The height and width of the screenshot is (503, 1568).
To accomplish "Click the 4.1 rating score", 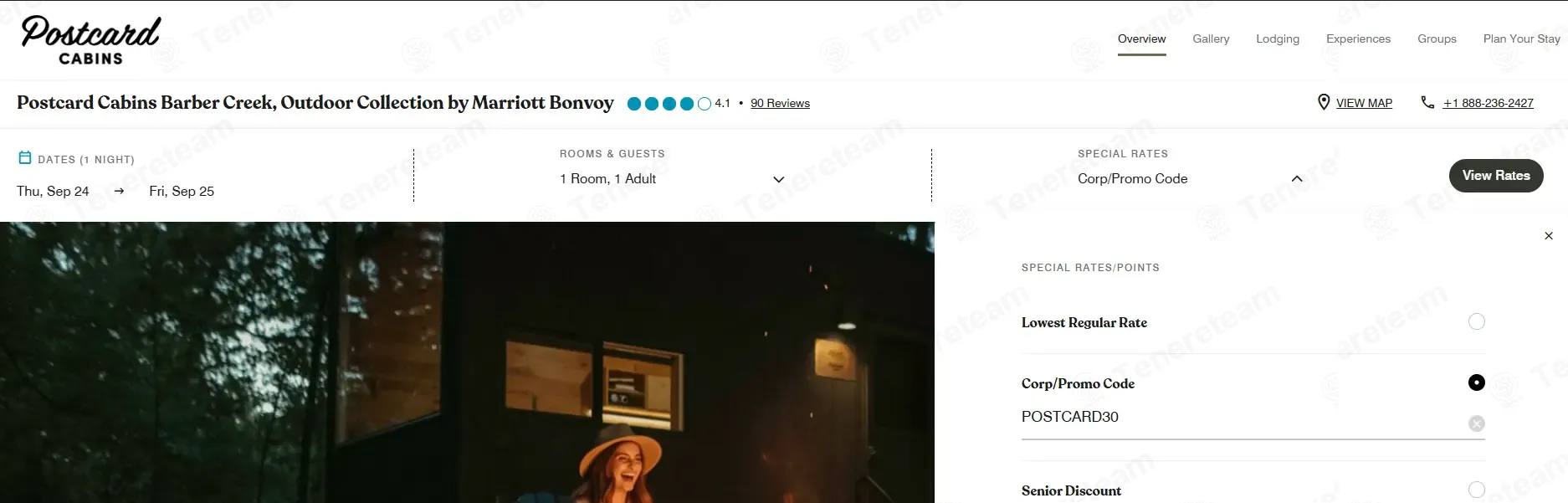I will click(x=722, y=104).
